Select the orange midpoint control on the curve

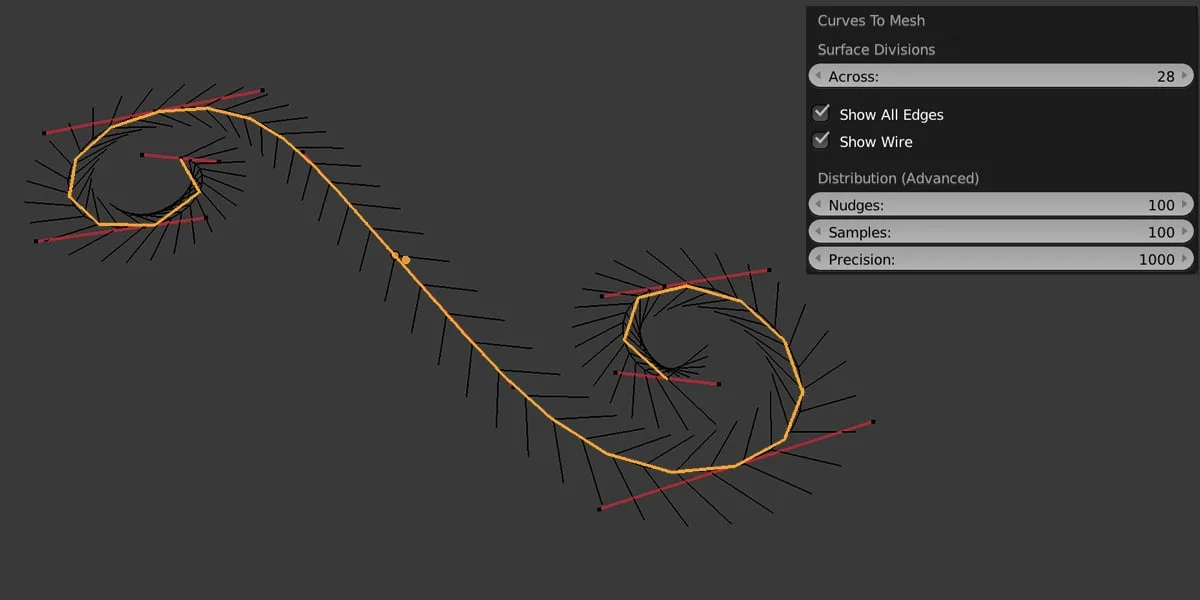point(405,259)
